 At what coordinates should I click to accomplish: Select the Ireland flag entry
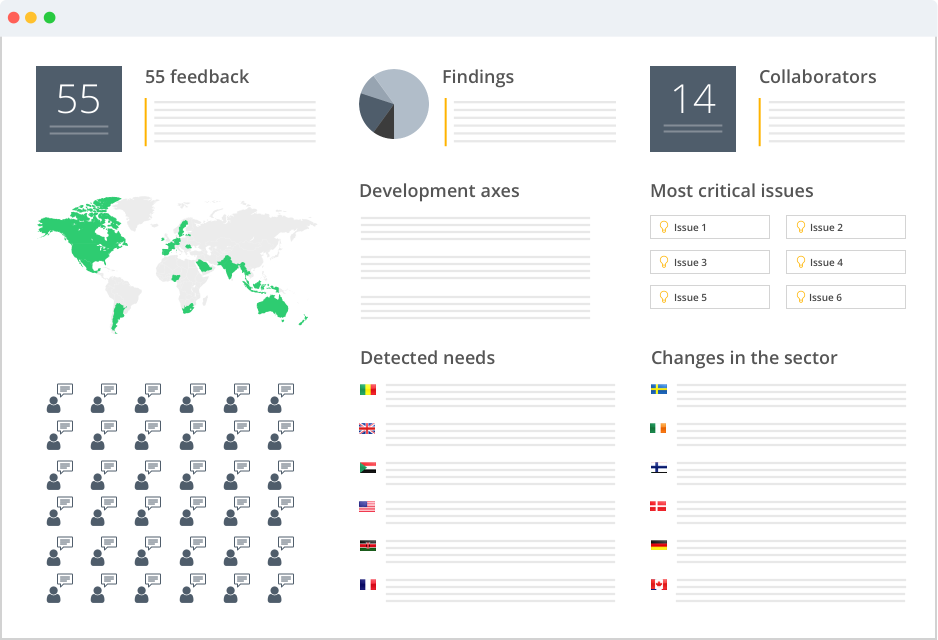click(659, 429)
